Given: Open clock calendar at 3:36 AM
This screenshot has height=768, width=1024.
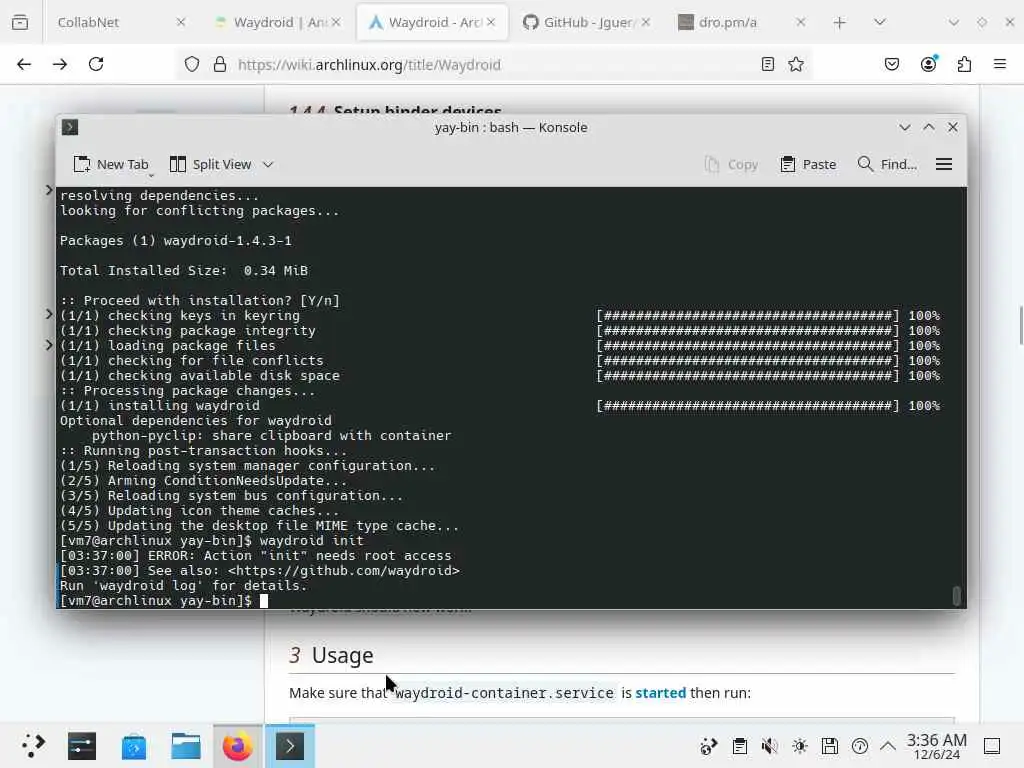Looking at the screenshot, I should (x=936, y=746).
